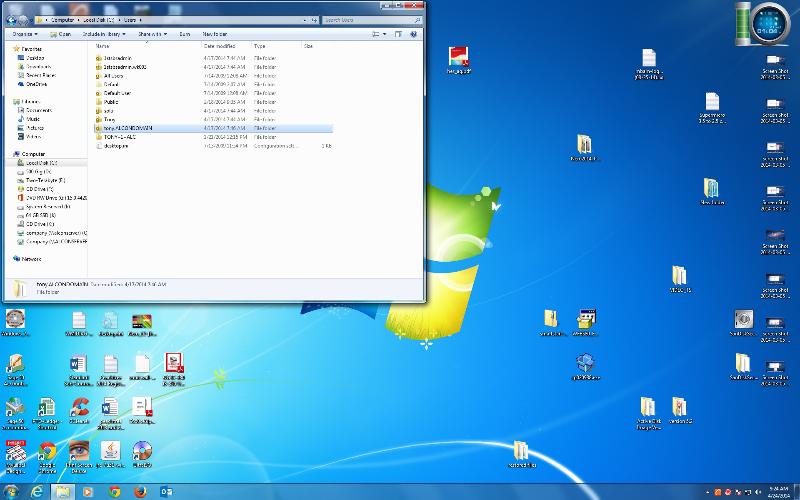Click Computer in the address bar breadcrumb
The height and width of the screenshot is (500, 800).
(x=62, y=20)
